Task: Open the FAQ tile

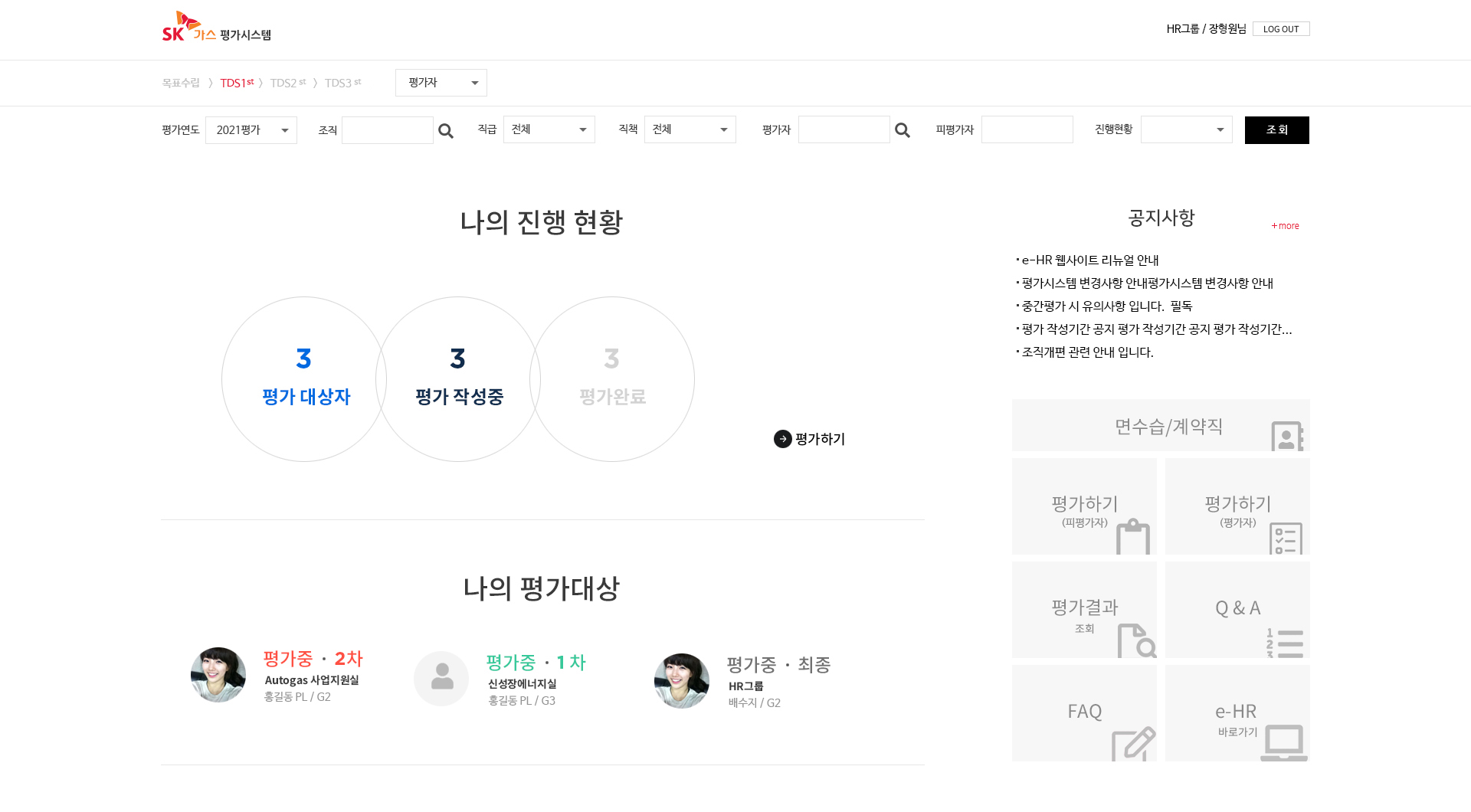Action: [1084, 713]
